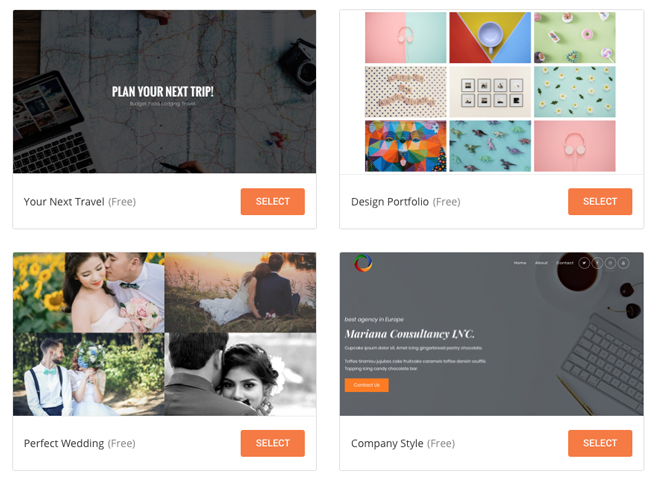Click the third circular social icon in Company Style header
The width and height of the screenshot is (660, 482).
tap(610, 263)
